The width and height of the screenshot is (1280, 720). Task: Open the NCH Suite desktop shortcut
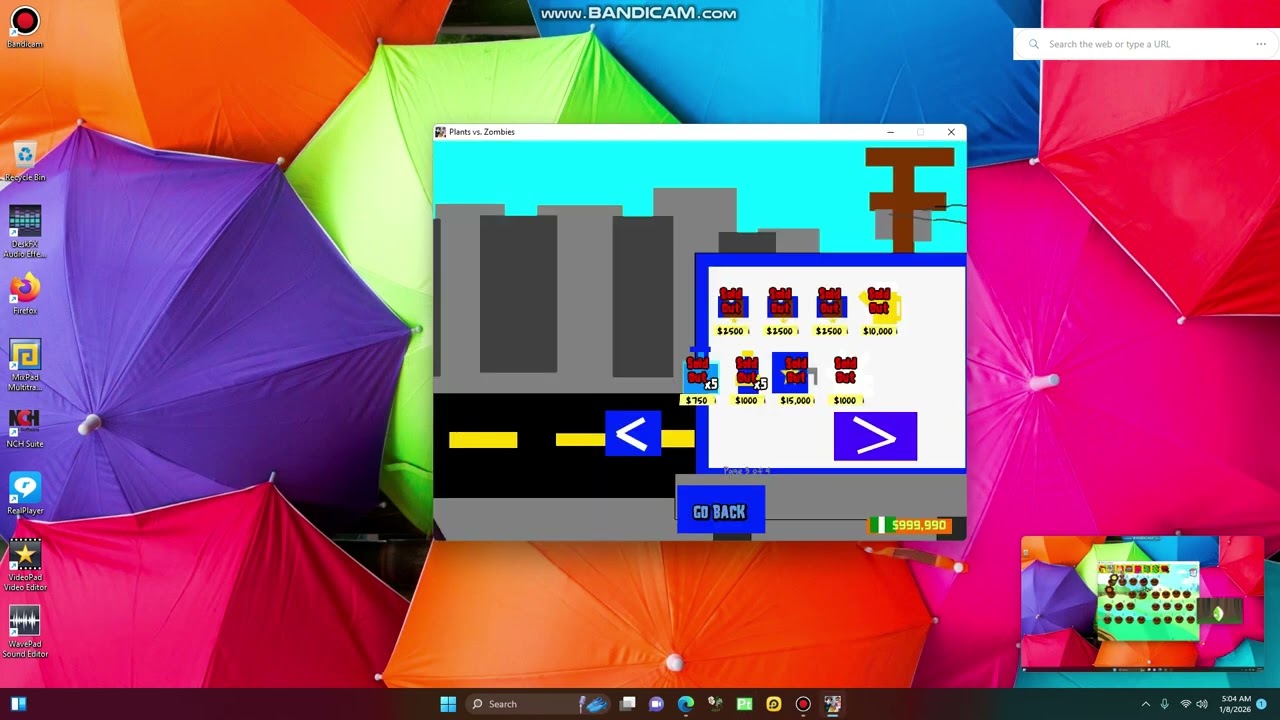[x=25, y=428]
